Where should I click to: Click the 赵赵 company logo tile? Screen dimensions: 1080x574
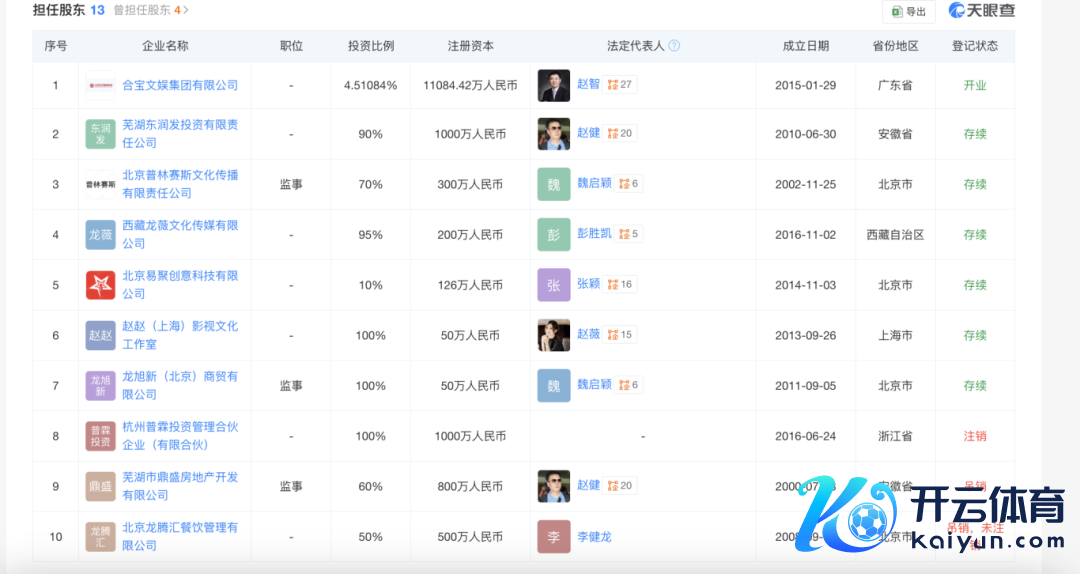tap(101, 335)
